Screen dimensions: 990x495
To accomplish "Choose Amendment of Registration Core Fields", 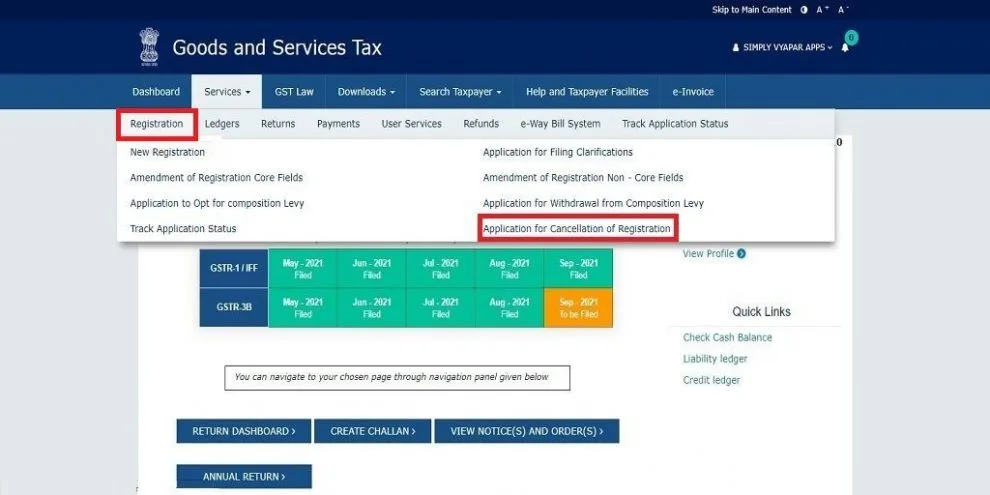I will pyautogui.click(x=217, y=177).
